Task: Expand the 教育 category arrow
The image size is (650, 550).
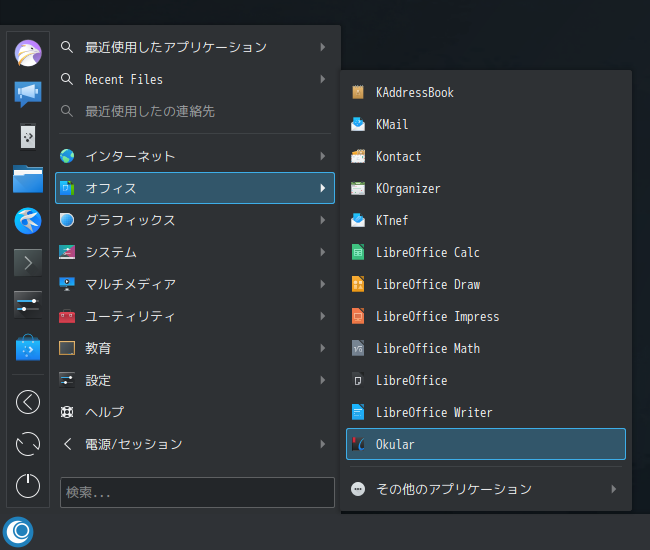Action: 323,348
